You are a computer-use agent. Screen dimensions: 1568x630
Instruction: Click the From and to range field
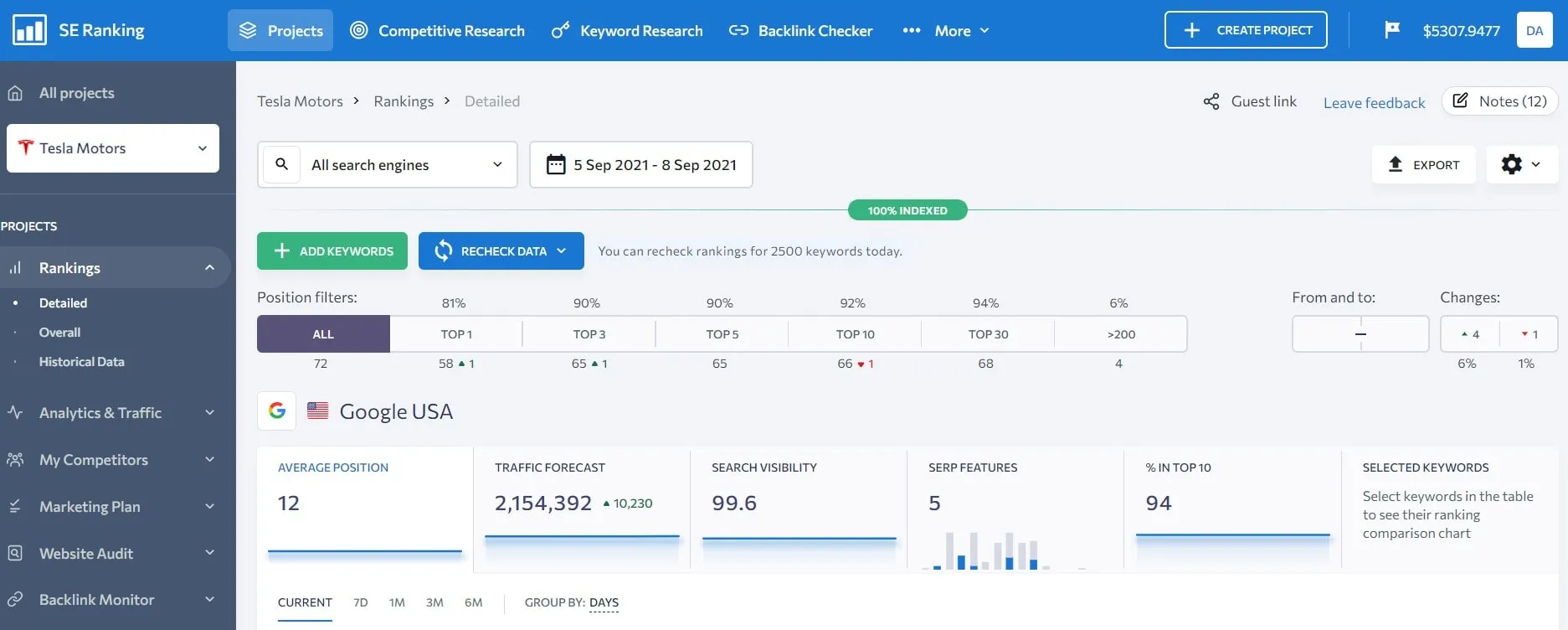tap(1360, 334)
